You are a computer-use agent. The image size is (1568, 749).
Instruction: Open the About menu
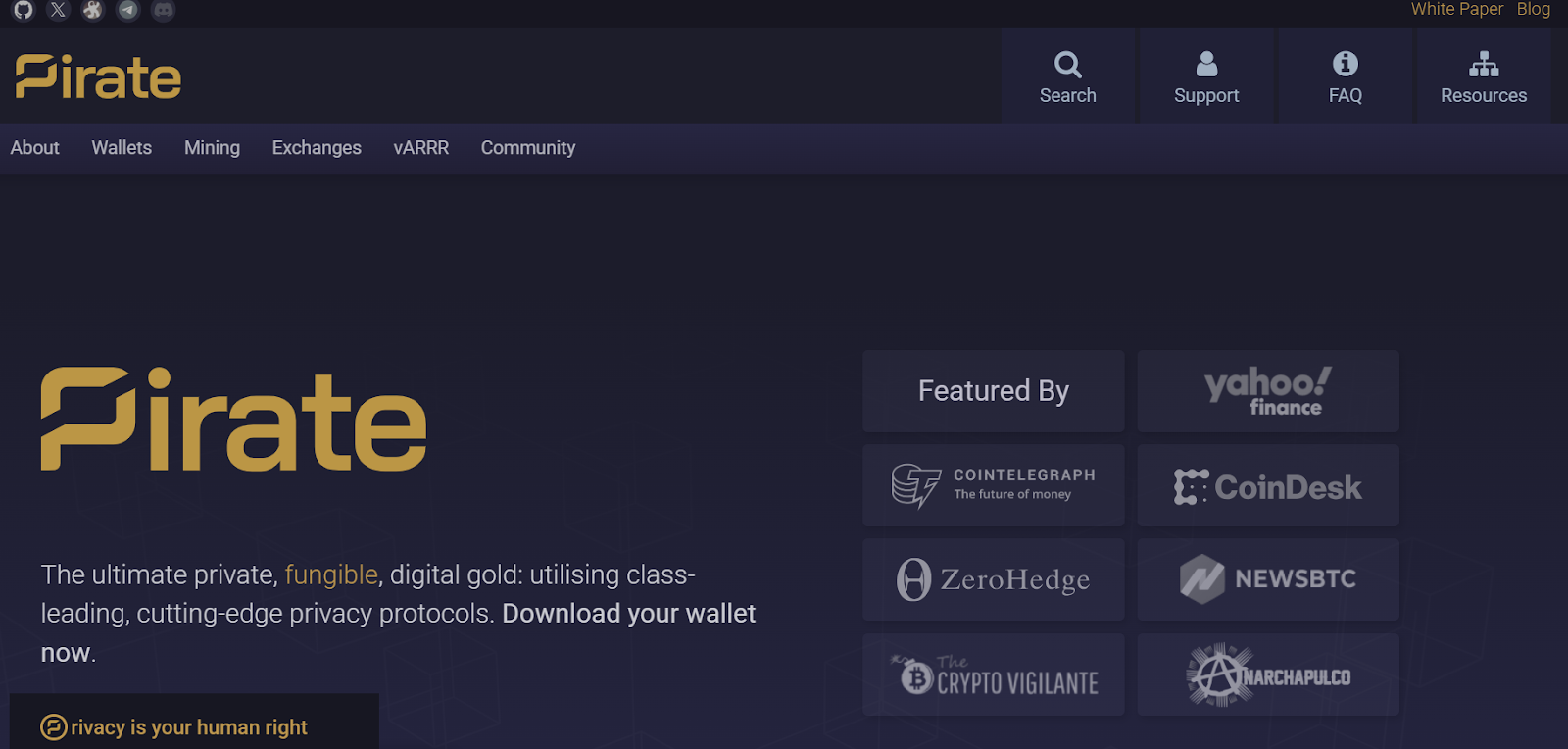(x=35, y=148)
